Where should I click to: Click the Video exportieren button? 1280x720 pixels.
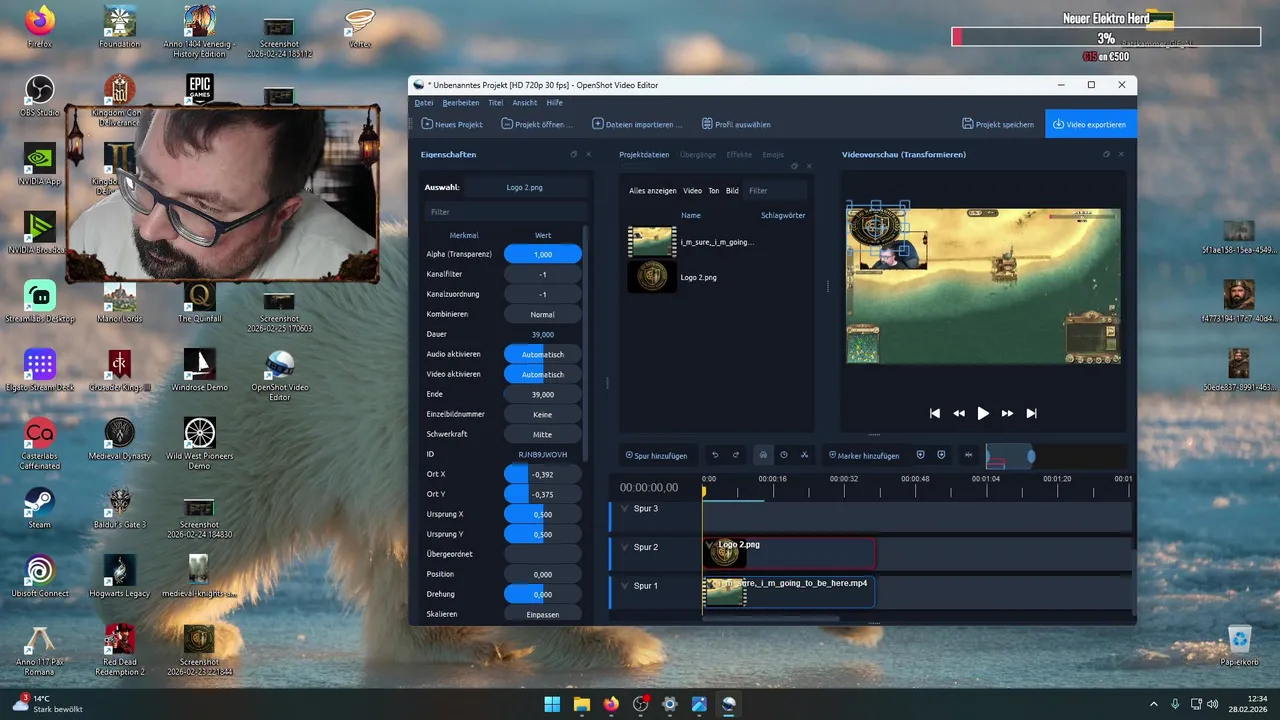pyautogui.click(x=1090, y=124)
